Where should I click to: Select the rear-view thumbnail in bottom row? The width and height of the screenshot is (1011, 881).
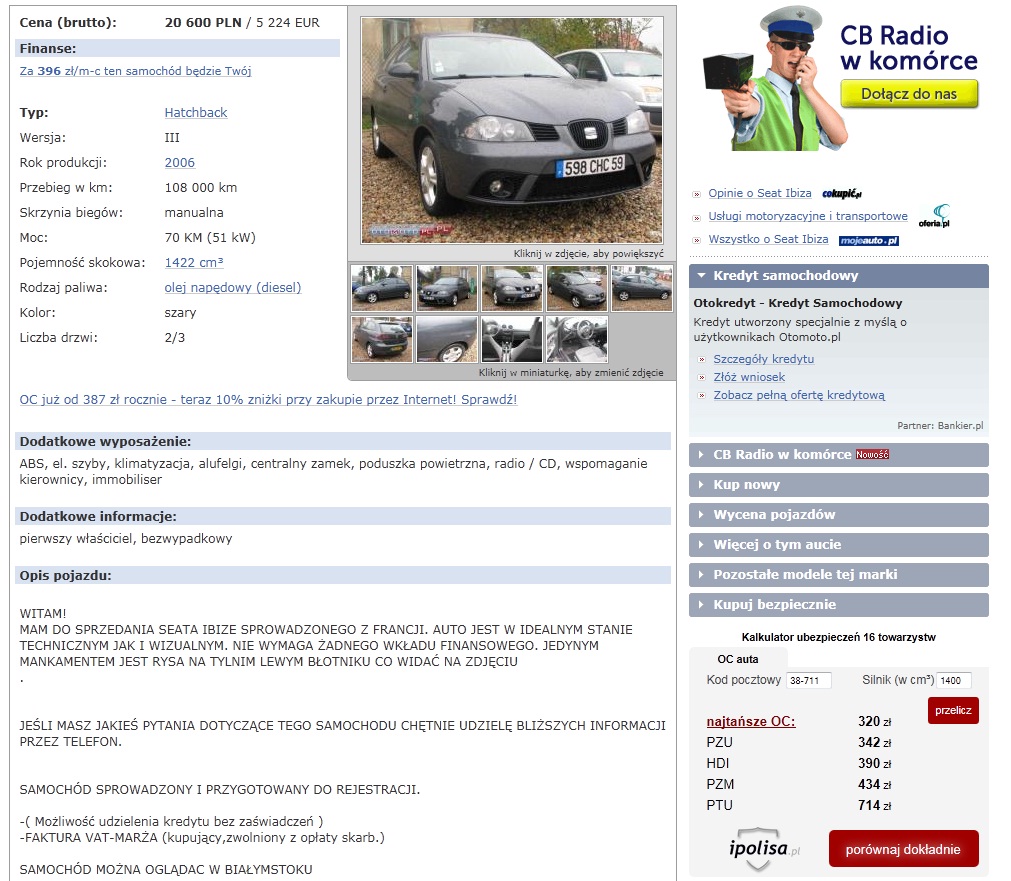tap(382, 339)
